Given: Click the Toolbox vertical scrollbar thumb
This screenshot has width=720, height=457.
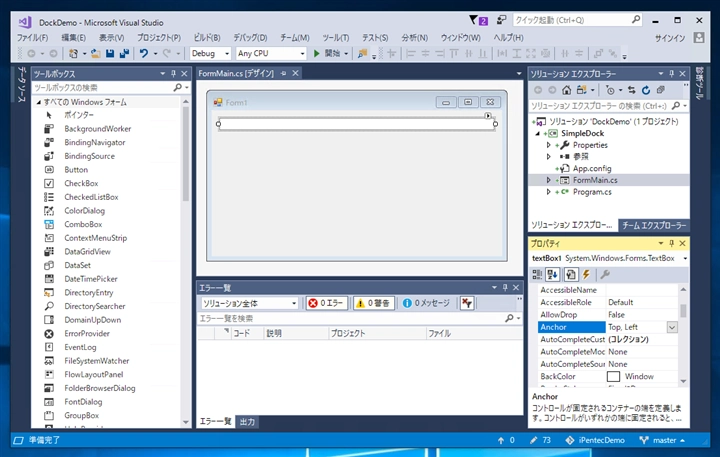Looking at the screenshot, I should (186, 153).
